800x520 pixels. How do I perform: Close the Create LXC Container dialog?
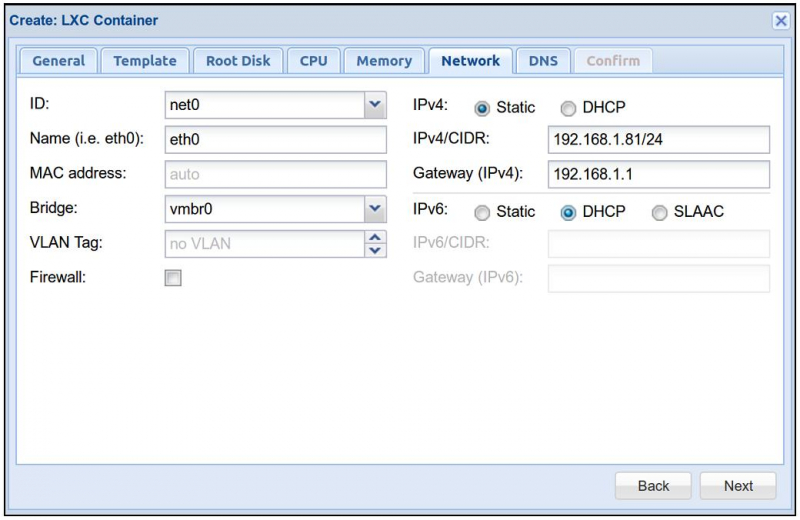point(781,21)
